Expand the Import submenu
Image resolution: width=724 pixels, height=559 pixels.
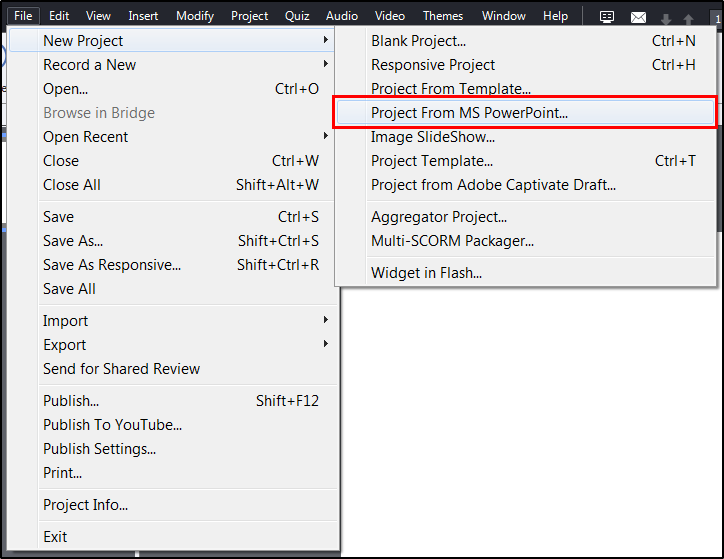pyautogui.click(x=325, y=320)
